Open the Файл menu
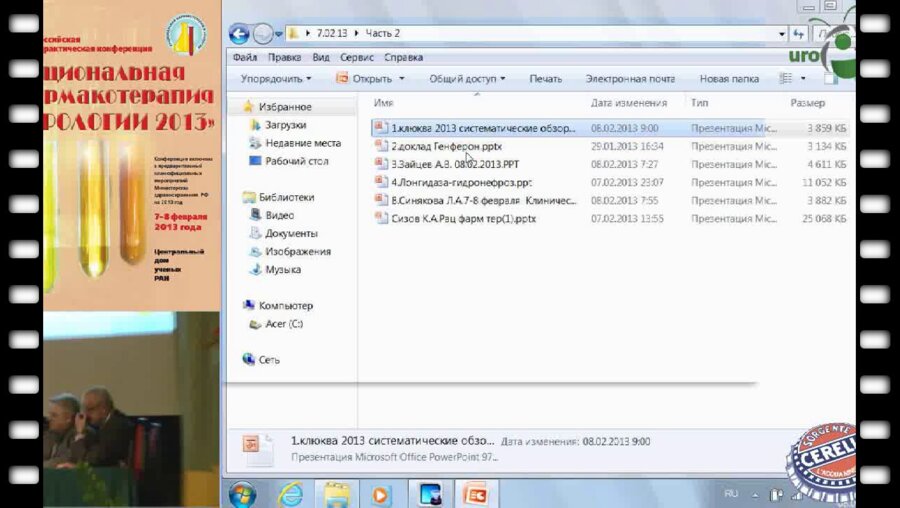Screen dimensions: 900x508 [x=245, y=58]
